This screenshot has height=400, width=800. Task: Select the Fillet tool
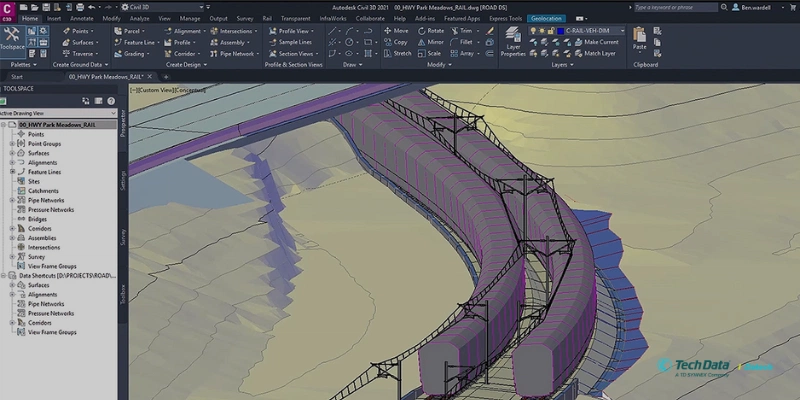click(462, 42)
